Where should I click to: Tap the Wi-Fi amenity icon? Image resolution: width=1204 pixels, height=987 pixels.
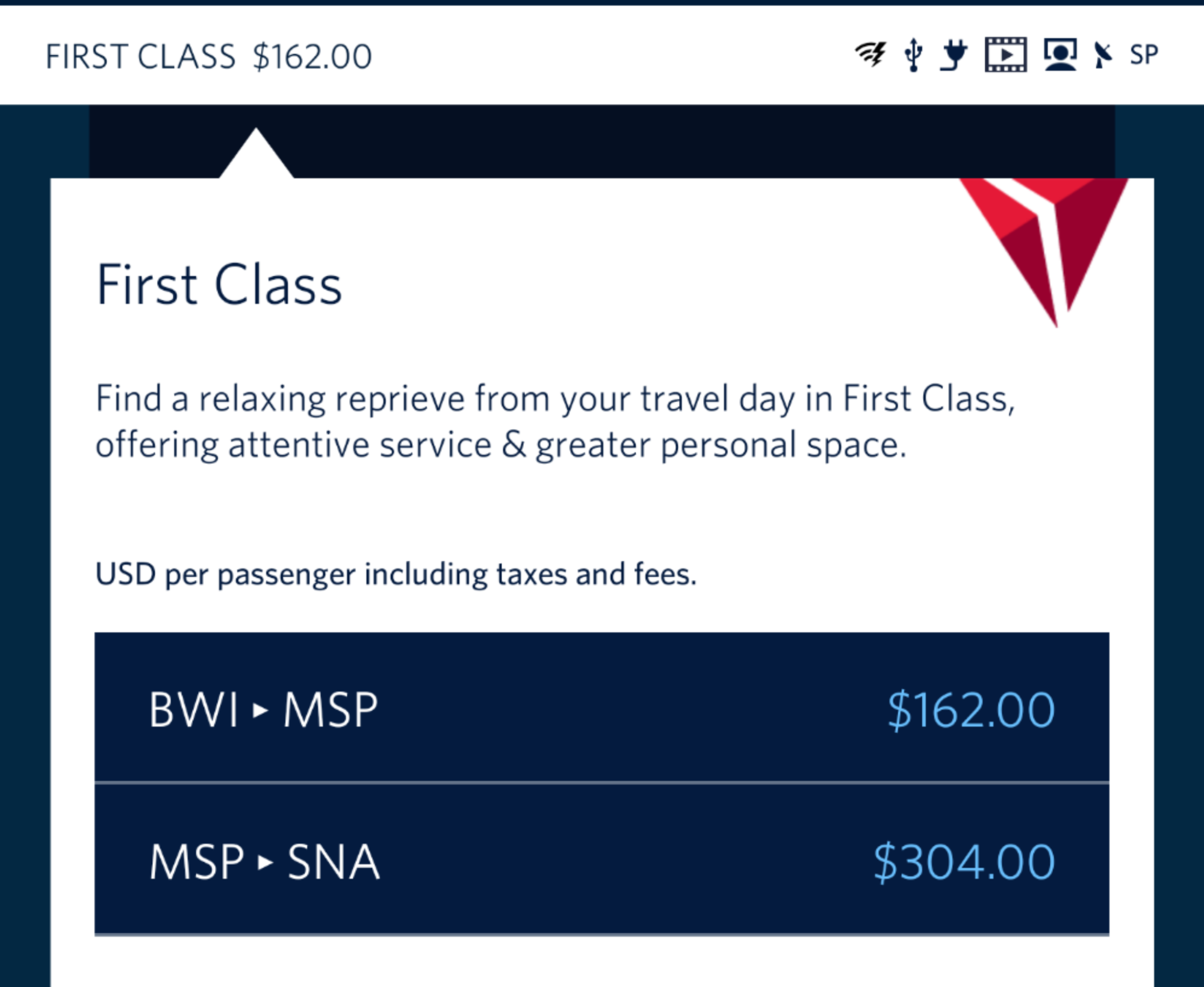[870, 54]
